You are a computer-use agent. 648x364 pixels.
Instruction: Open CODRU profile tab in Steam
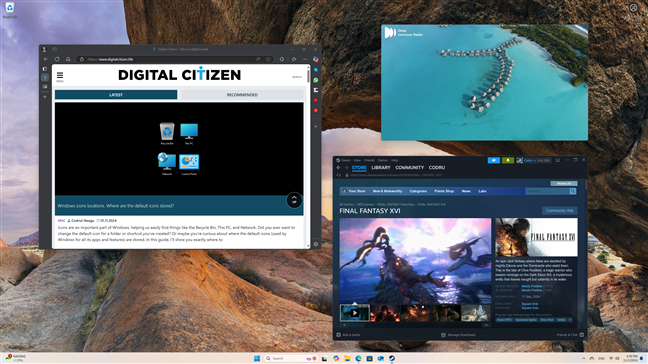click(x=437, y=167)
